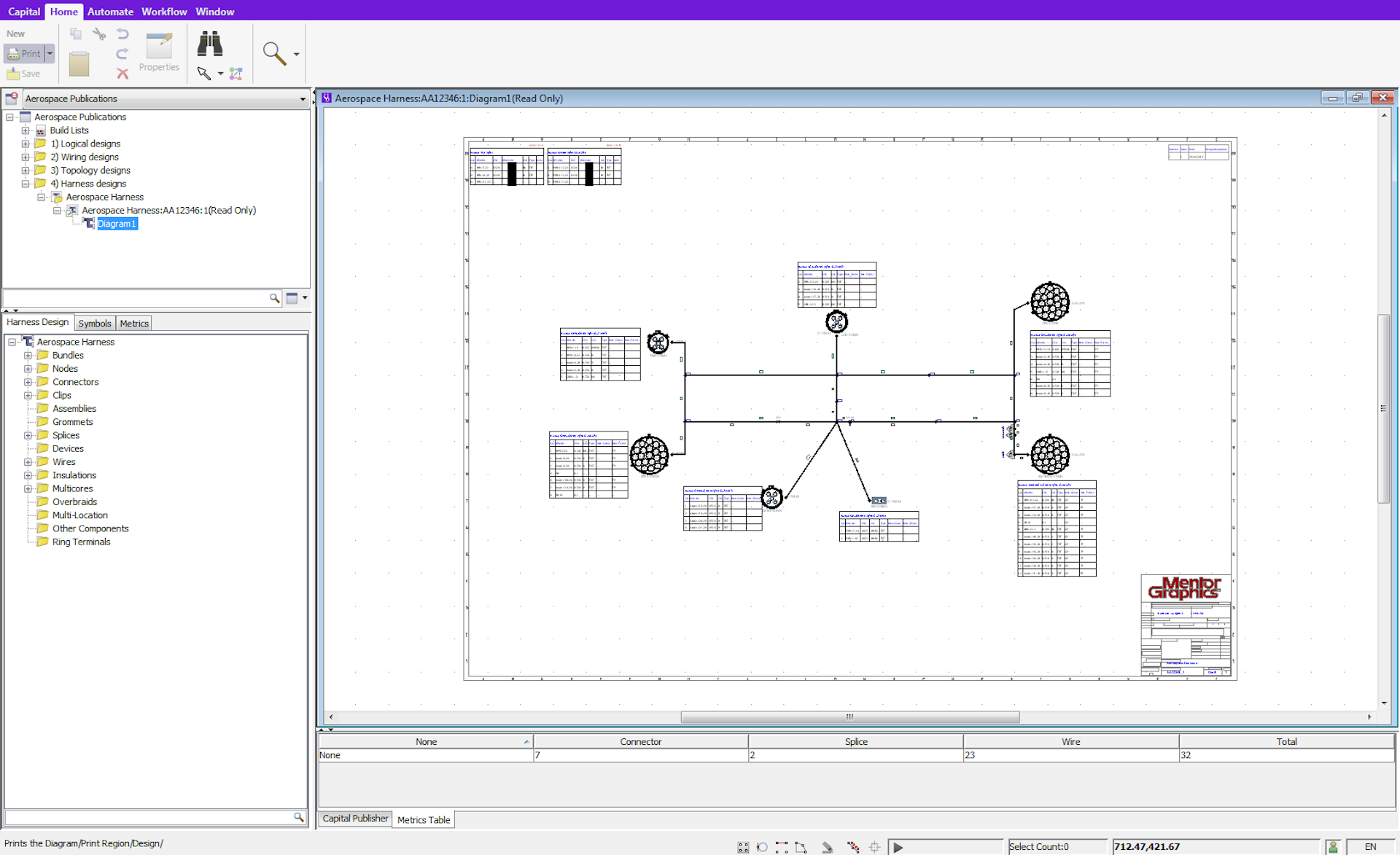Expand the Connectors folder in harness tree
The width and height of the screenshot is (1400, 855).
[x=28, y=382]
